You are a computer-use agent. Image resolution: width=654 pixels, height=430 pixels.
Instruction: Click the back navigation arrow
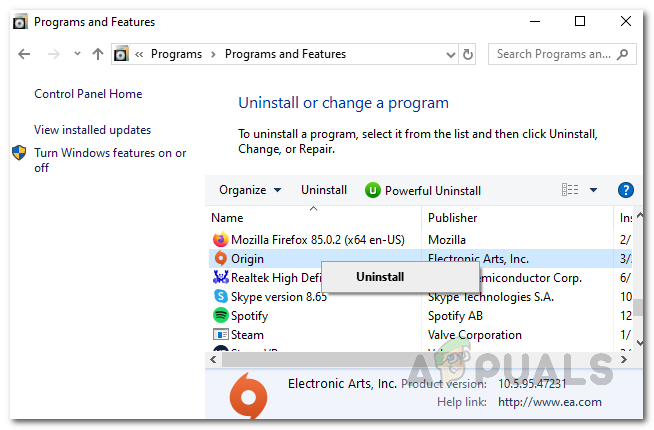24,54
